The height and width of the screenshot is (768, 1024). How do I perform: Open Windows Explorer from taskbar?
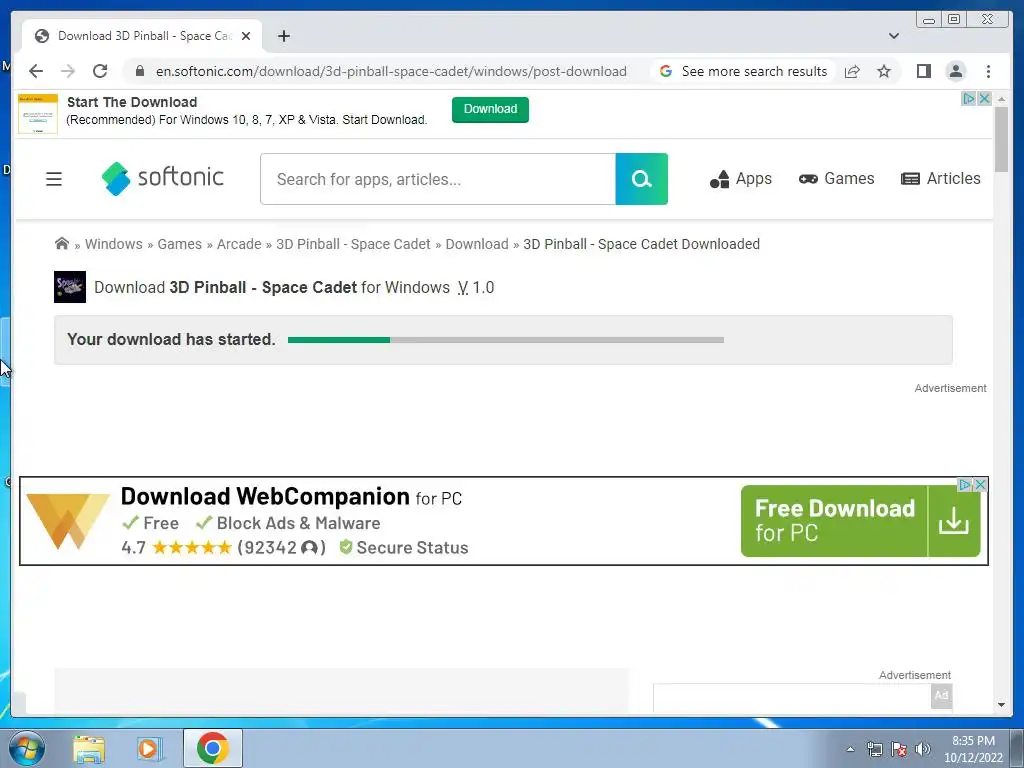pos(88,748)
